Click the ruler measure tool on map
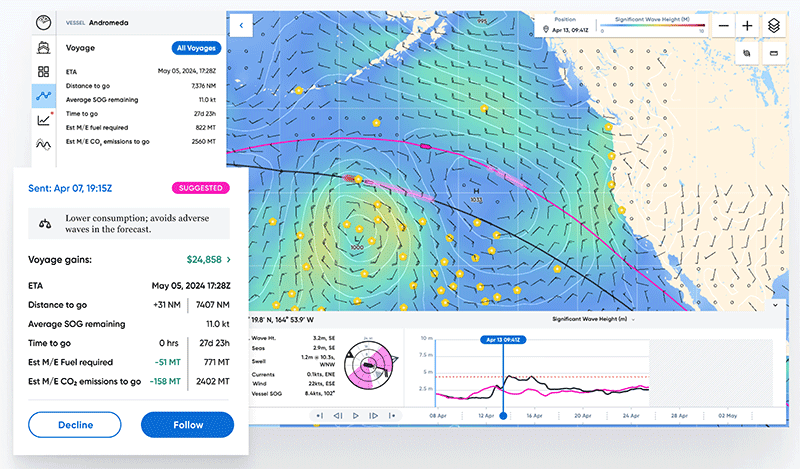This screenshot has width=800, height=469. (774, 52)
